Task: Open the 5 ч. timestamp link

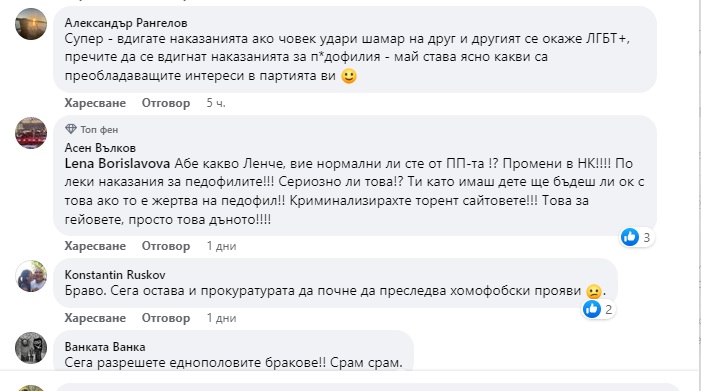Action: (x=216, y=103)
